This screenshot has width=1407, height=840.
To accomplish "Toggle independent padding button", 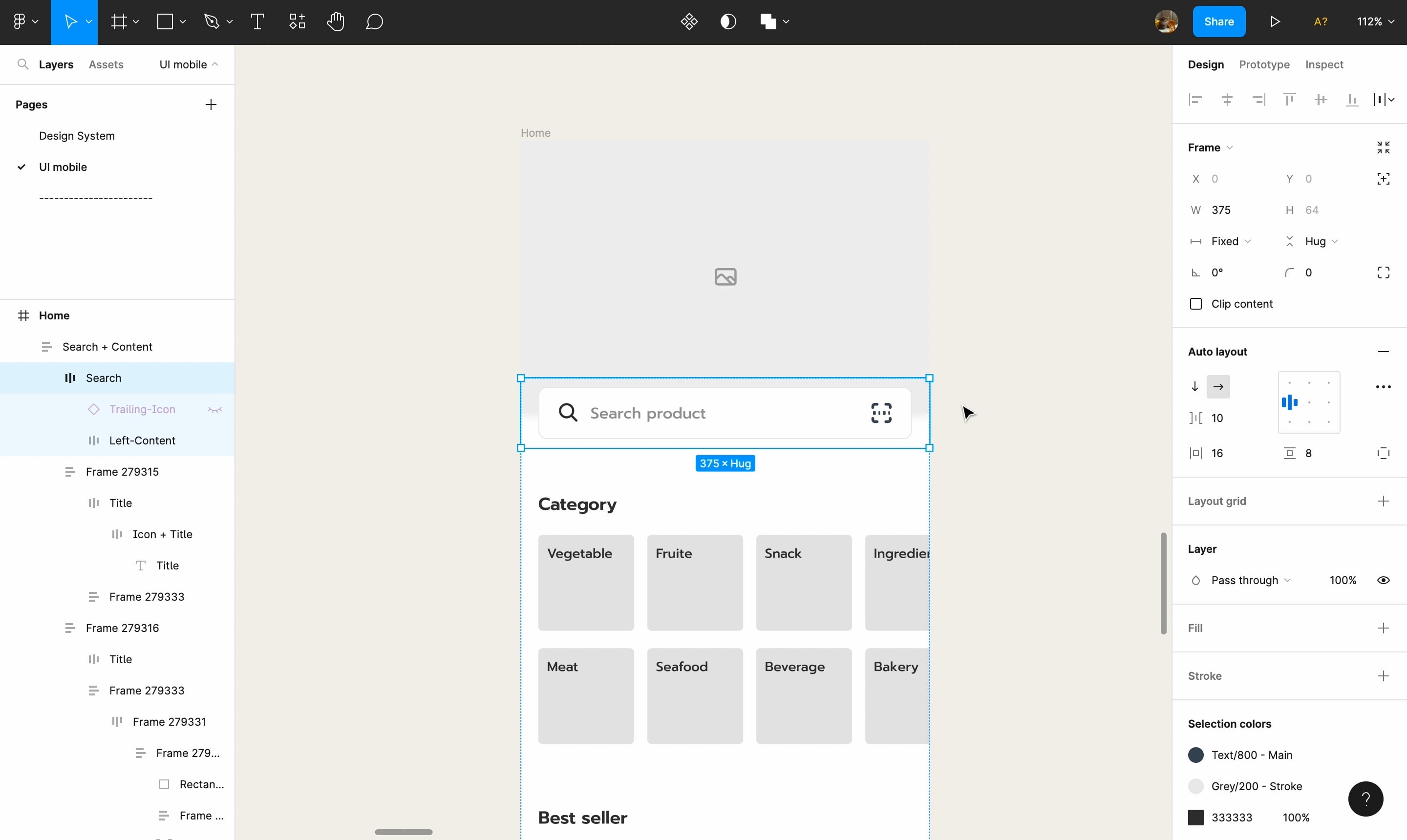I will coord(1383,453).
